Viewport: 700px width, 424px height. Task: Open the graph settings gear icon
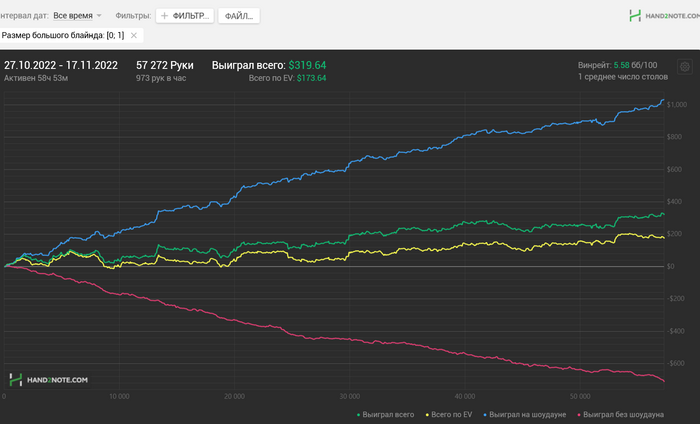coord(685,67)
